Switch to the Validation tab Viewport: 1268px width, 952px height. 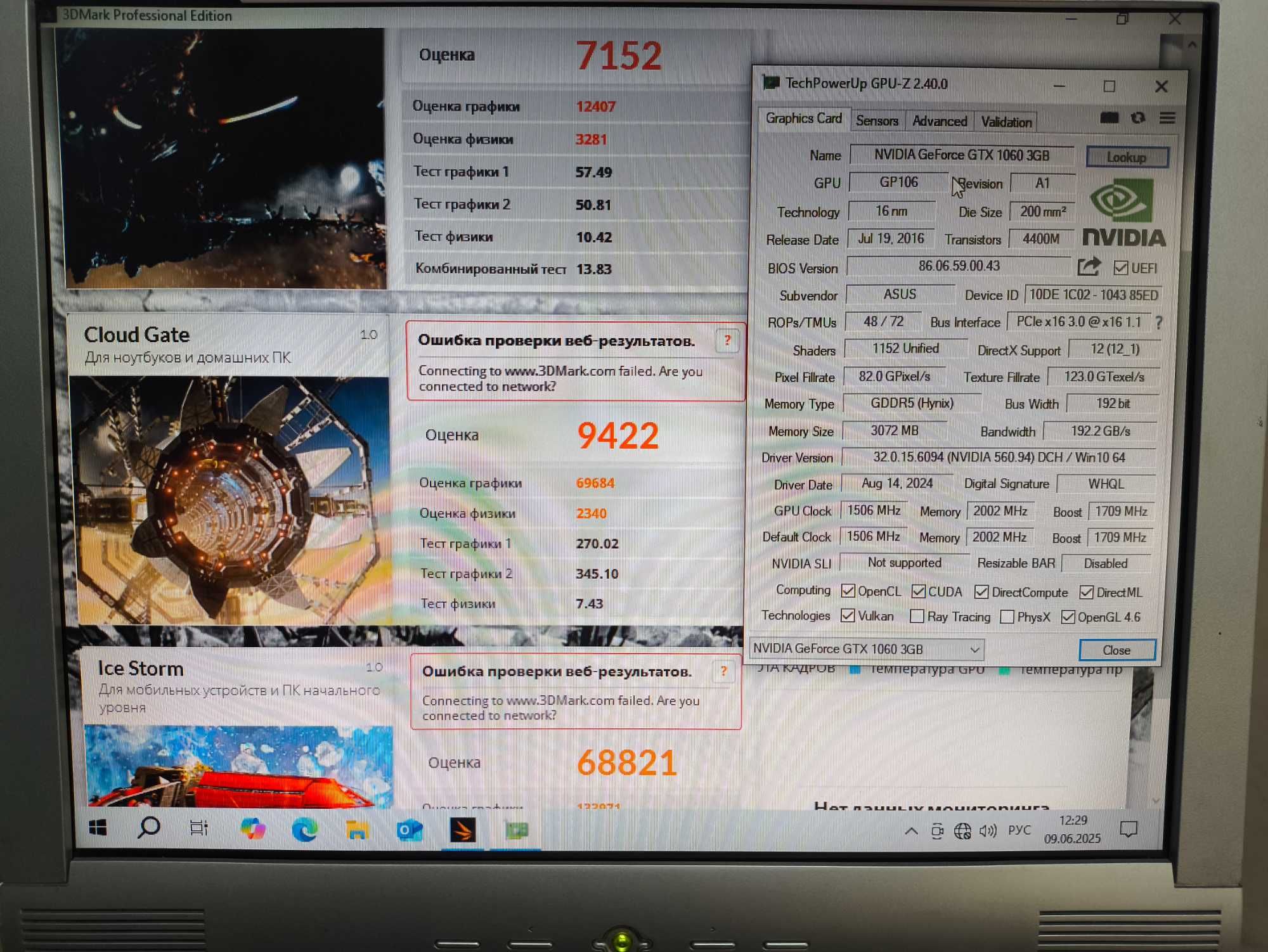tap(1006, 122)
